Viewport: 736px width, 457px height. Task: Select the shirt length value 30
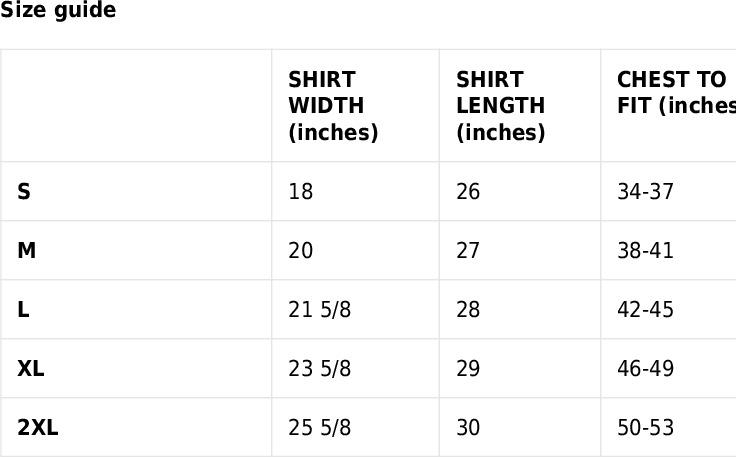468,428
